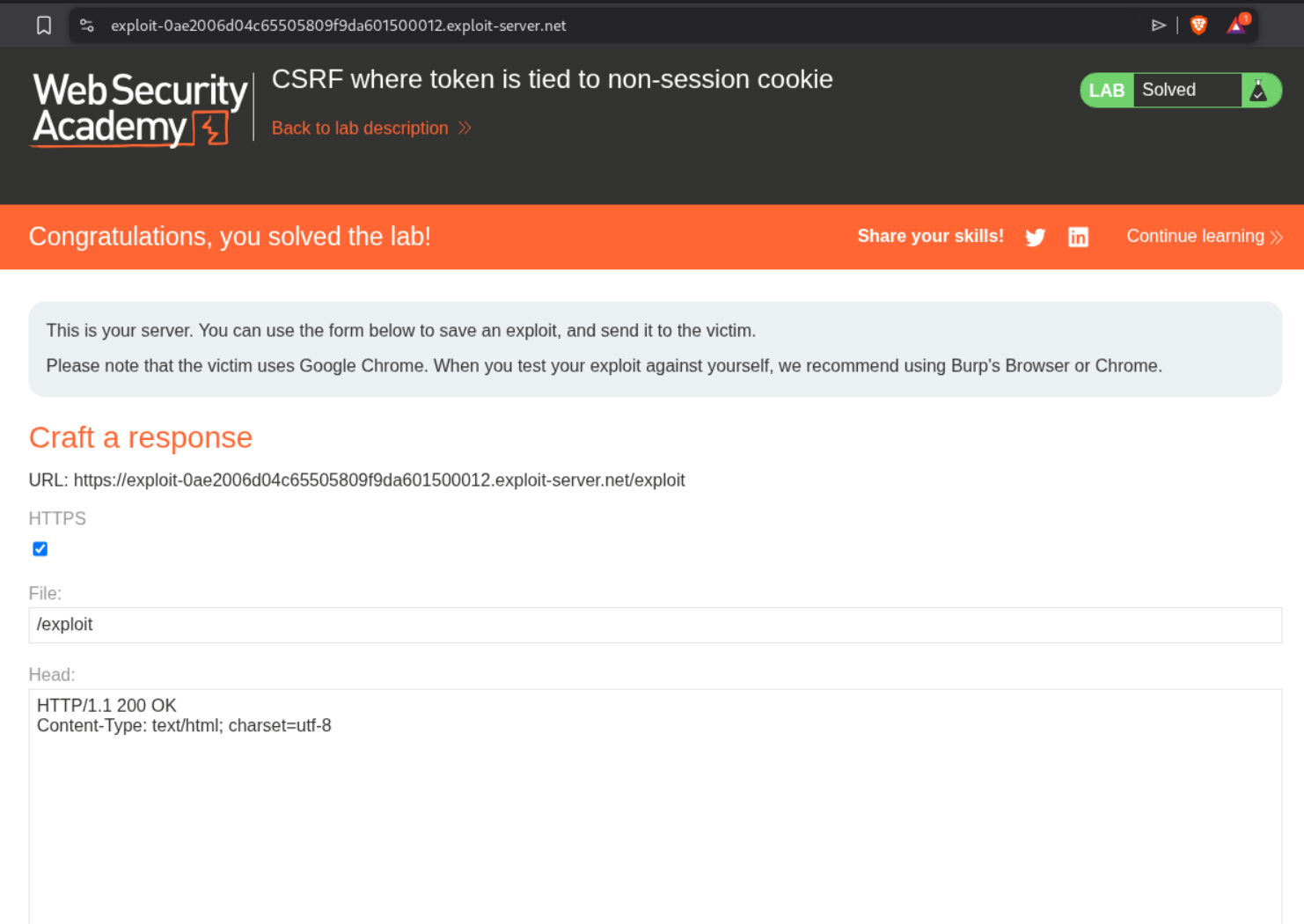Click the Solved status label

1168,90
